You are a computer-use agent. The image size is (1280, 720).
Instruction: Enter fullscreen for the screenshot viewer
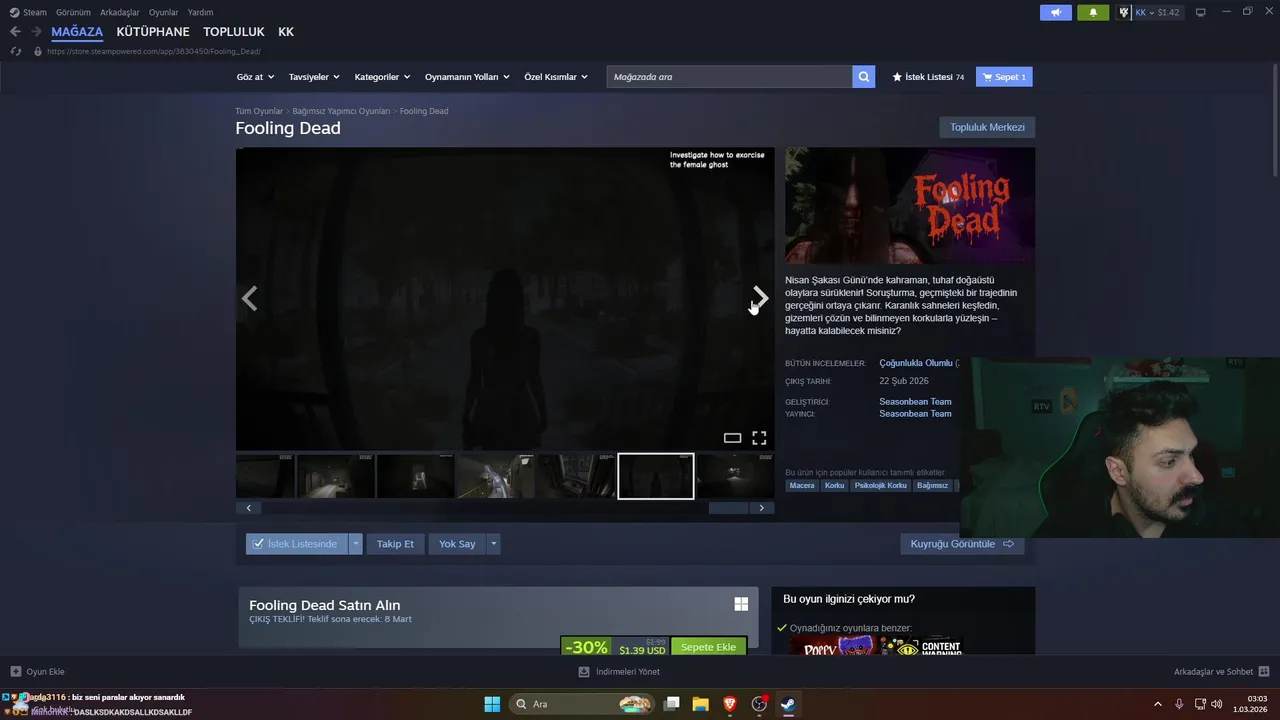pyautogui.click(x=759, y=438)
